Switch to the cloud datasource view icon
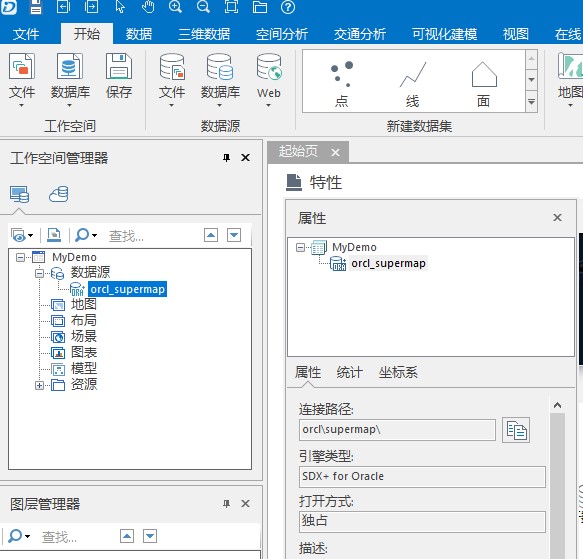The height and width of the screenshot is (559, 583). 59,194
